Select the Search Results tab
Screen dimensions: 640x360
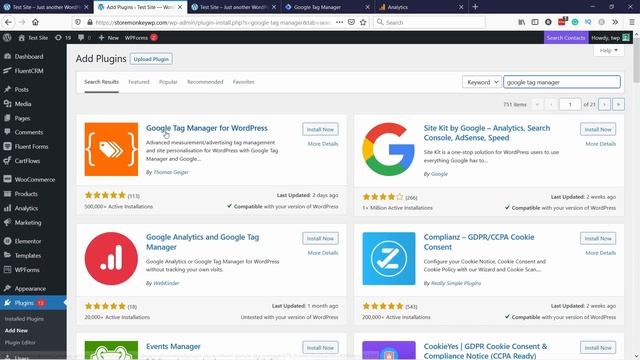coord(101,82)
